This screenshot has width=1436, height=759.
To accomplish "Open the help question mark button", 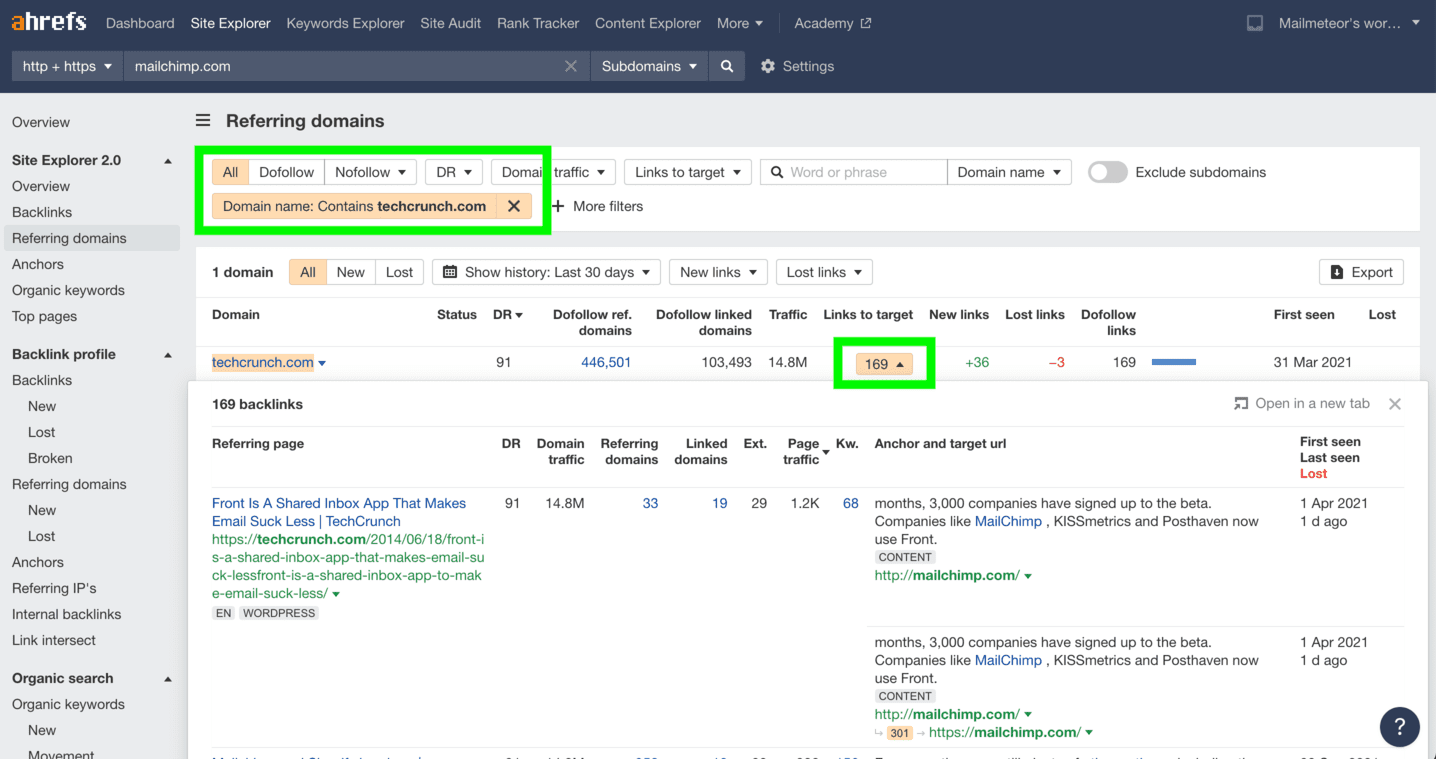I will 1399,727.
